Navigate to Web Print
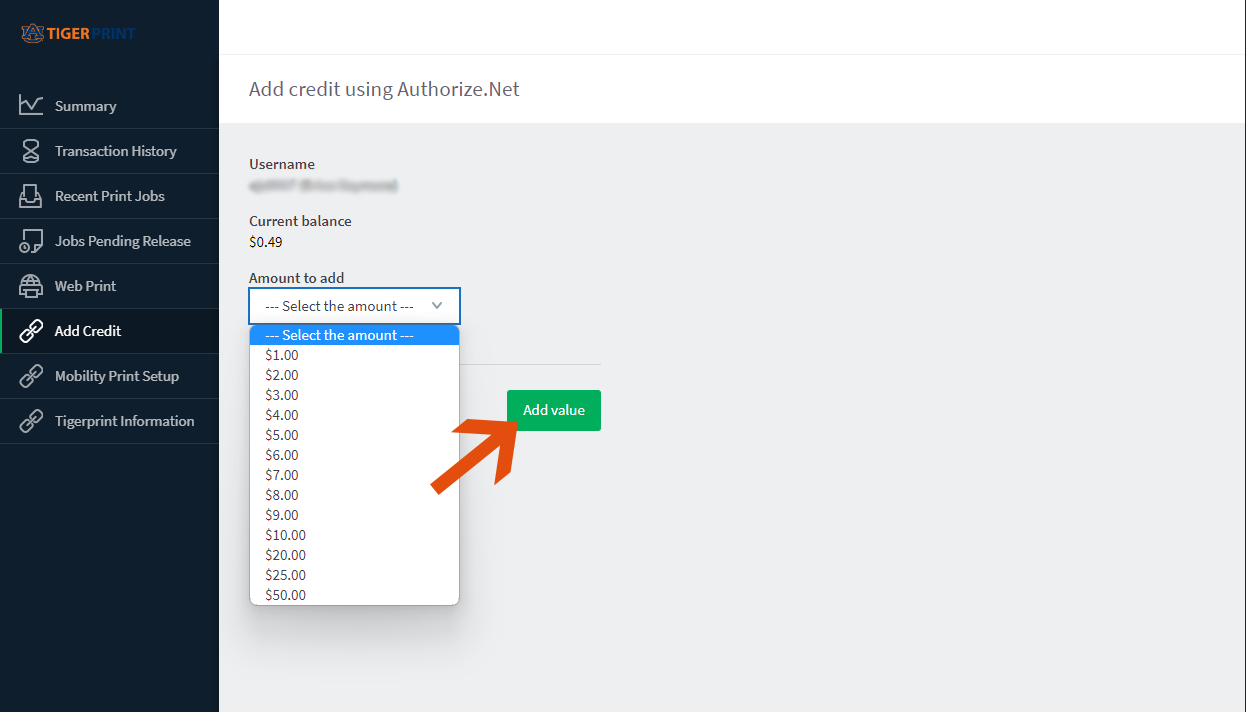The width and height of the screenshot is (1246, 712). (109, 286)
